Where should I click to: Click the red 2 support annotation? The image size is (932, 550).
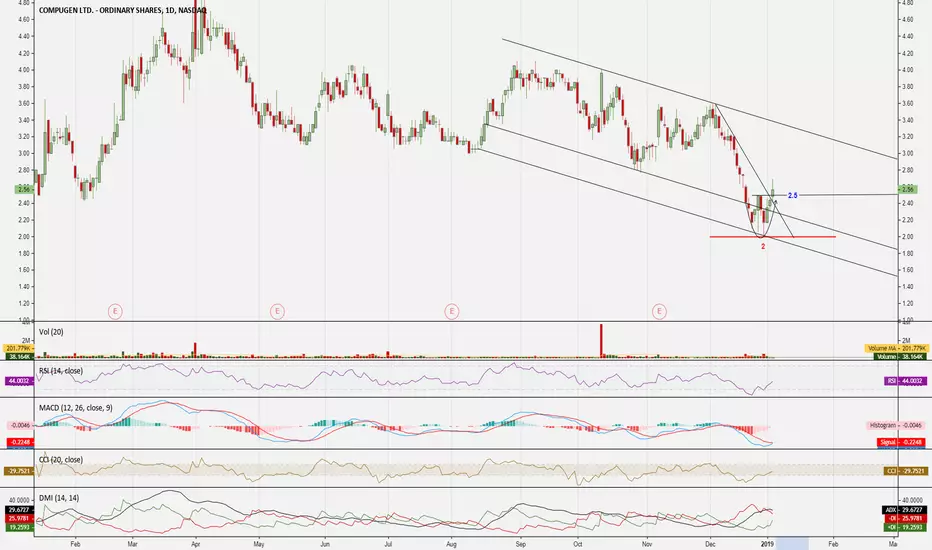point(763,246)
